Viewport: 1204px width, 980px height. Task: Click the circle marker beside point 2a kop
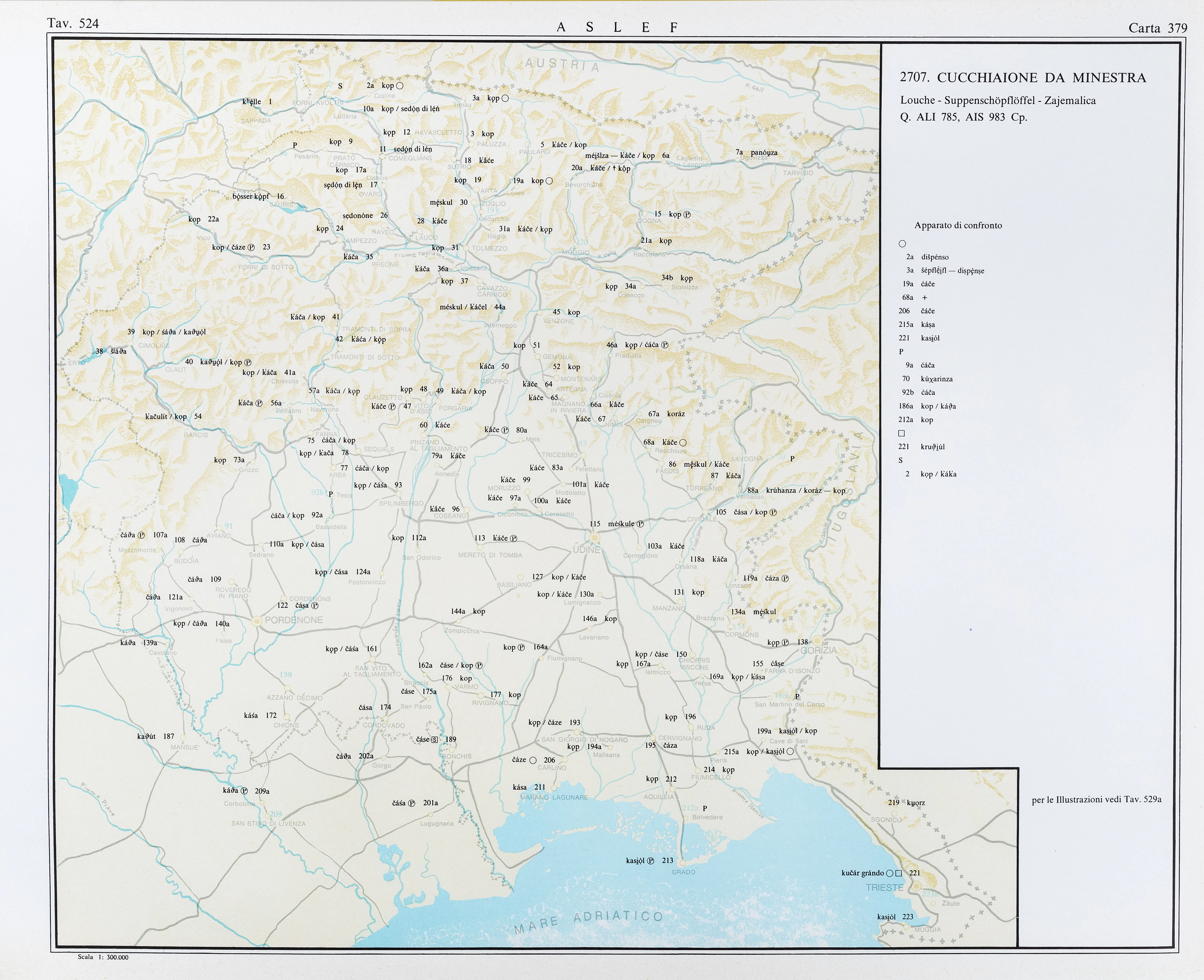(x=400, y=86)
